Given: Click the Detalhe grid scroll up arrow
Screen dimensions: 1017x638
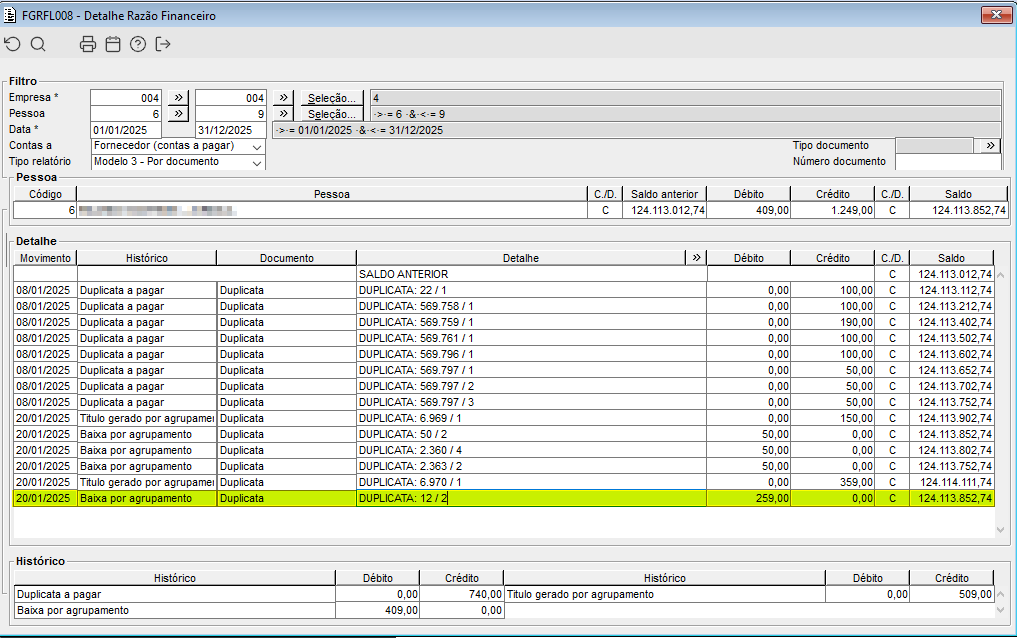Looking at the screenshot, I should pos(1000,275).
